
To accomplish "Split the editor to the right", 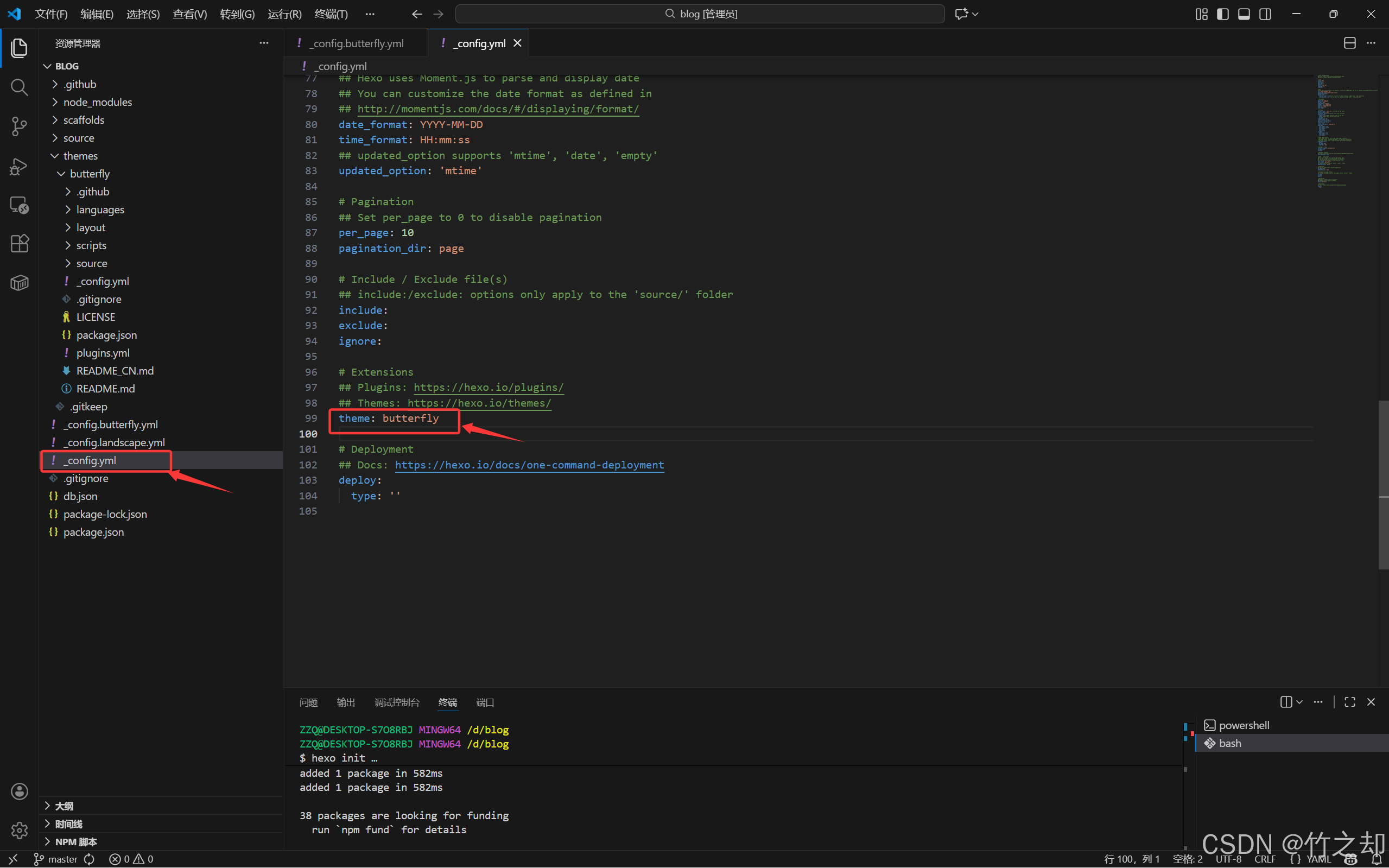I will coord(1349,43).
